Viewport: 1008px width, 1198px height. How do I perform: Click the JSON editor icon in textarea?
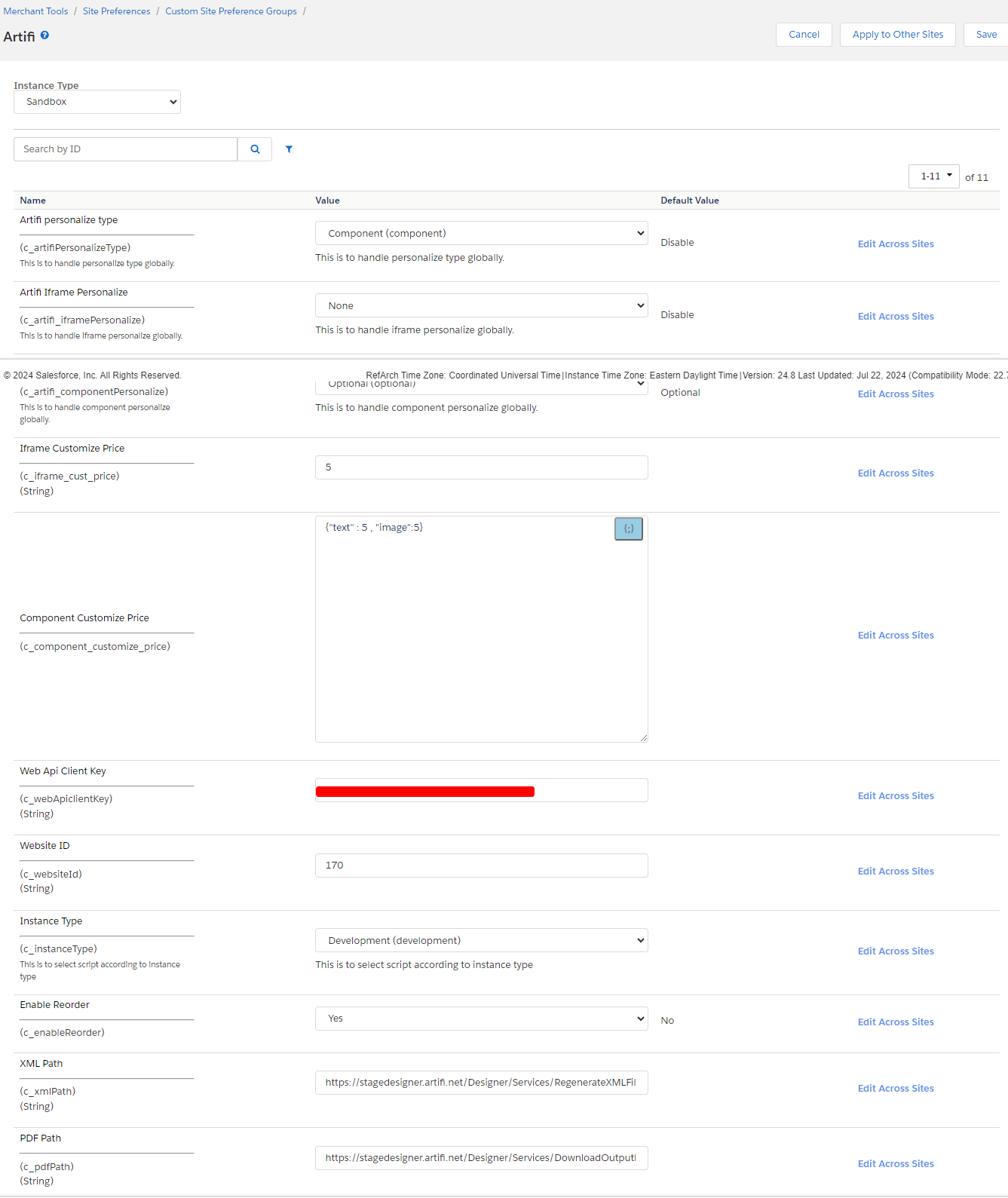[629, 529]
